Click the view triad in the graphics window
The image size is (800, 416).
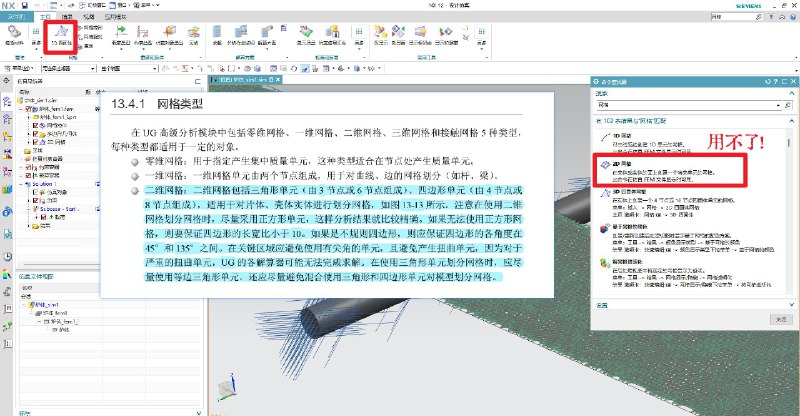pyautogui.click(x=228, y=388)
